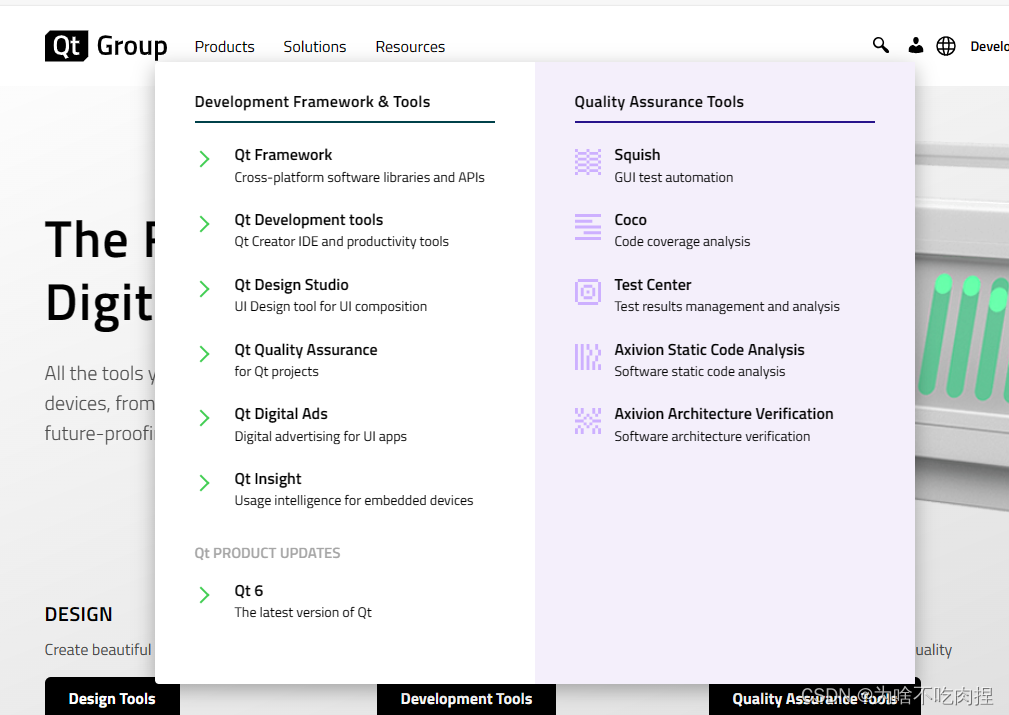The width and height of the screenshot is (1009, 715).
Task: Open Qt Quality Assurance page
Action: point(306,349)
